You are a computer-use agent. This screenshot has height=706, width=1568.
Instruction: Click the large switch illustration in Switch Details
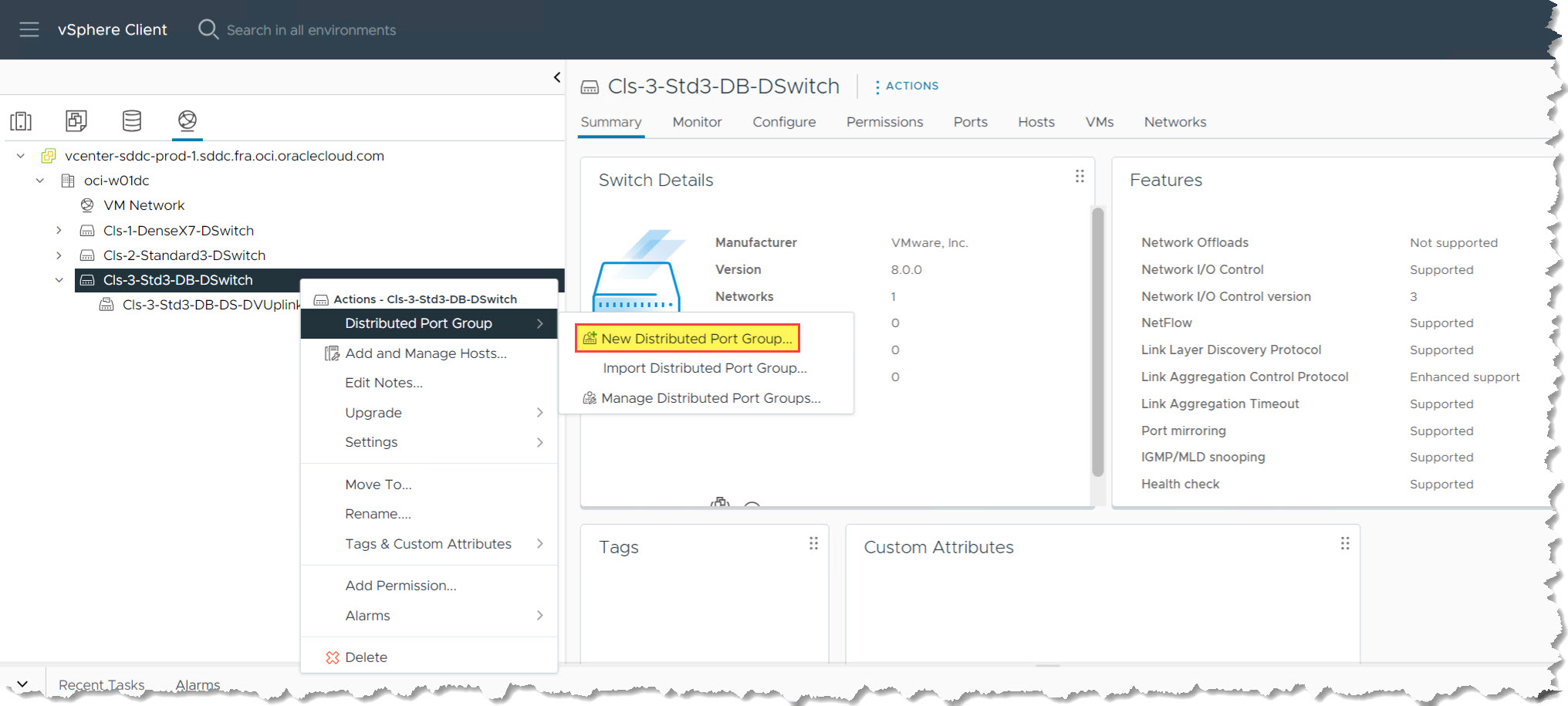637,270
